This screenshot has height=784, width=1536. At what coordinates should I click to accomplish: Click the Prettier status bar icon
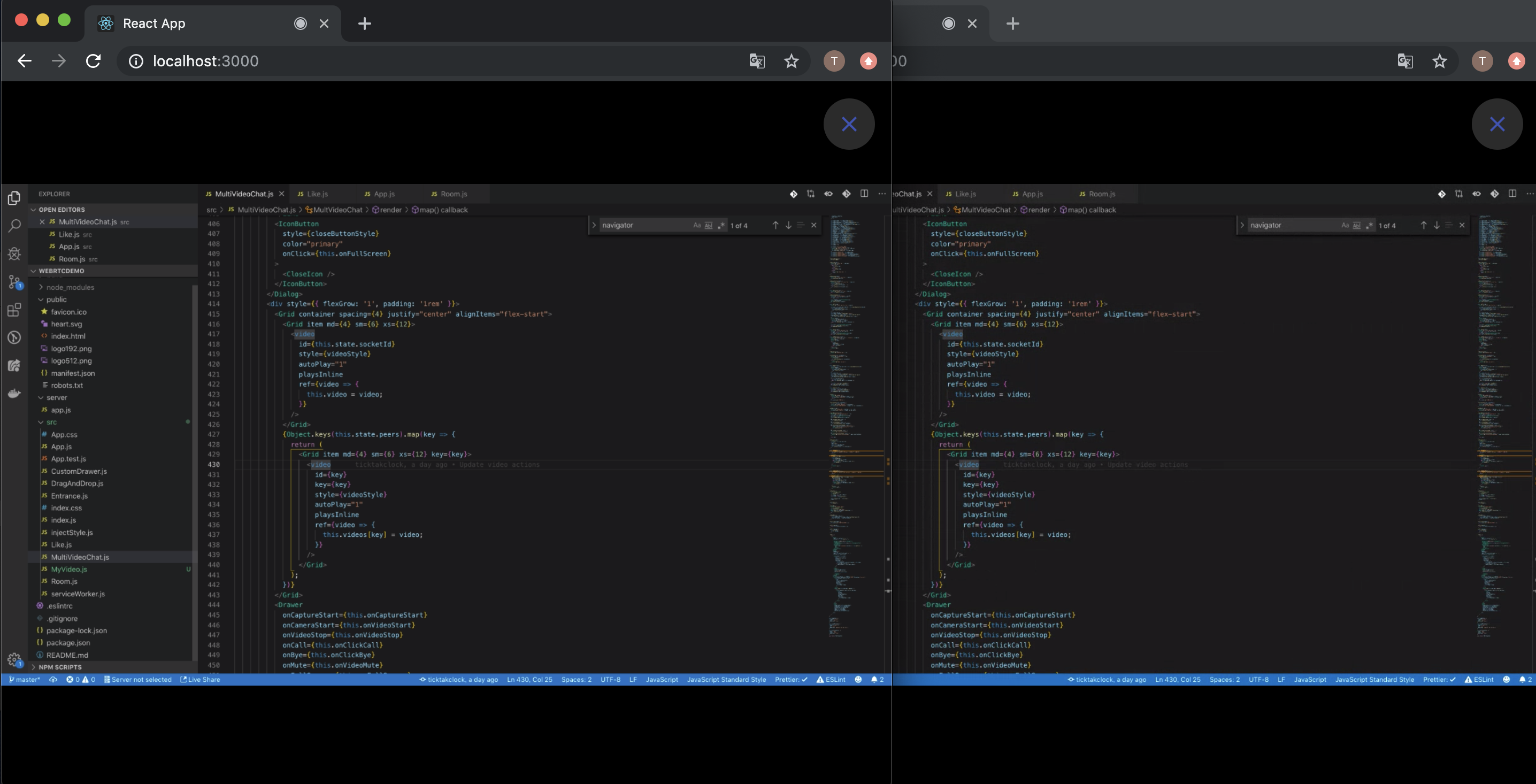(x=790, y=679)
